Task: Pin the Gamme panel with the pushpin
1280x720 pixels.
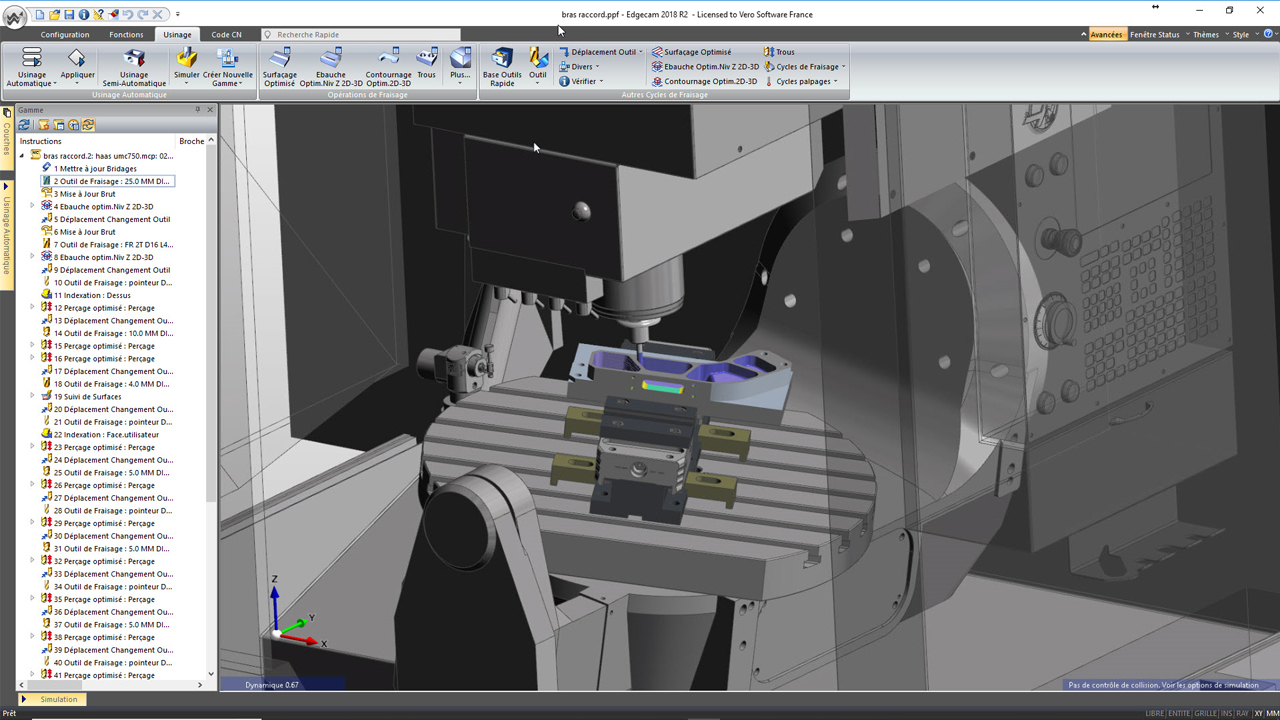Action: tap(198, 110)
